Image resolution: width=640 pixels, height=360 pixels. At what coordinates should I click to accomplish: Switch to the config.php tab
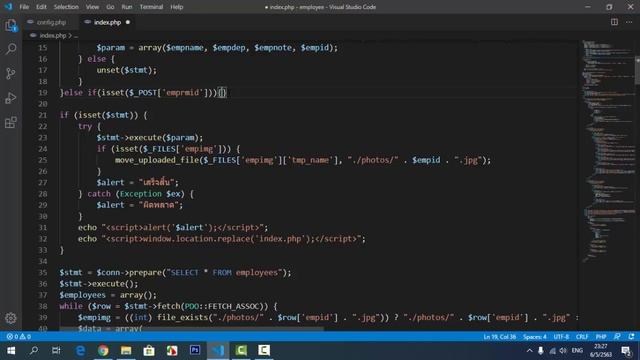(51, 22)
